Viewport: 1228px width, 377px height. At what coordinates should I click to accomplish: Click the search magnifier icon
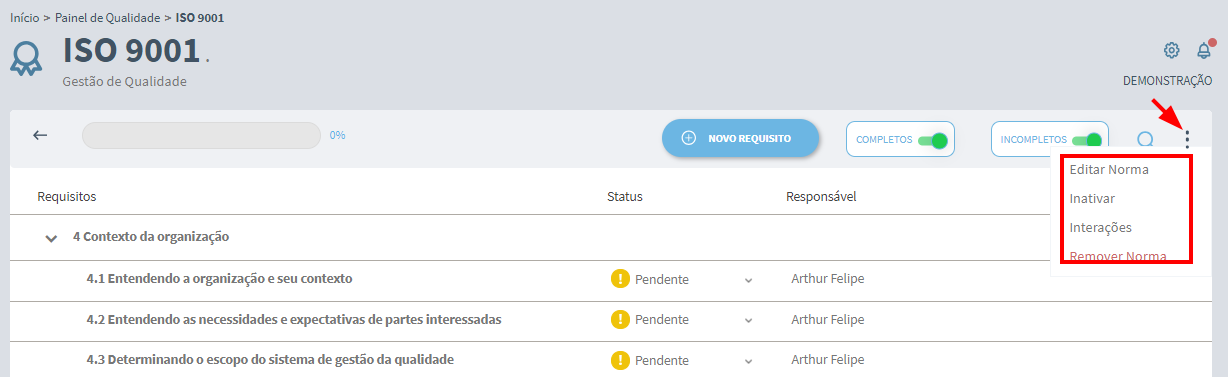pyautogui.click(x=1146, y=140)
